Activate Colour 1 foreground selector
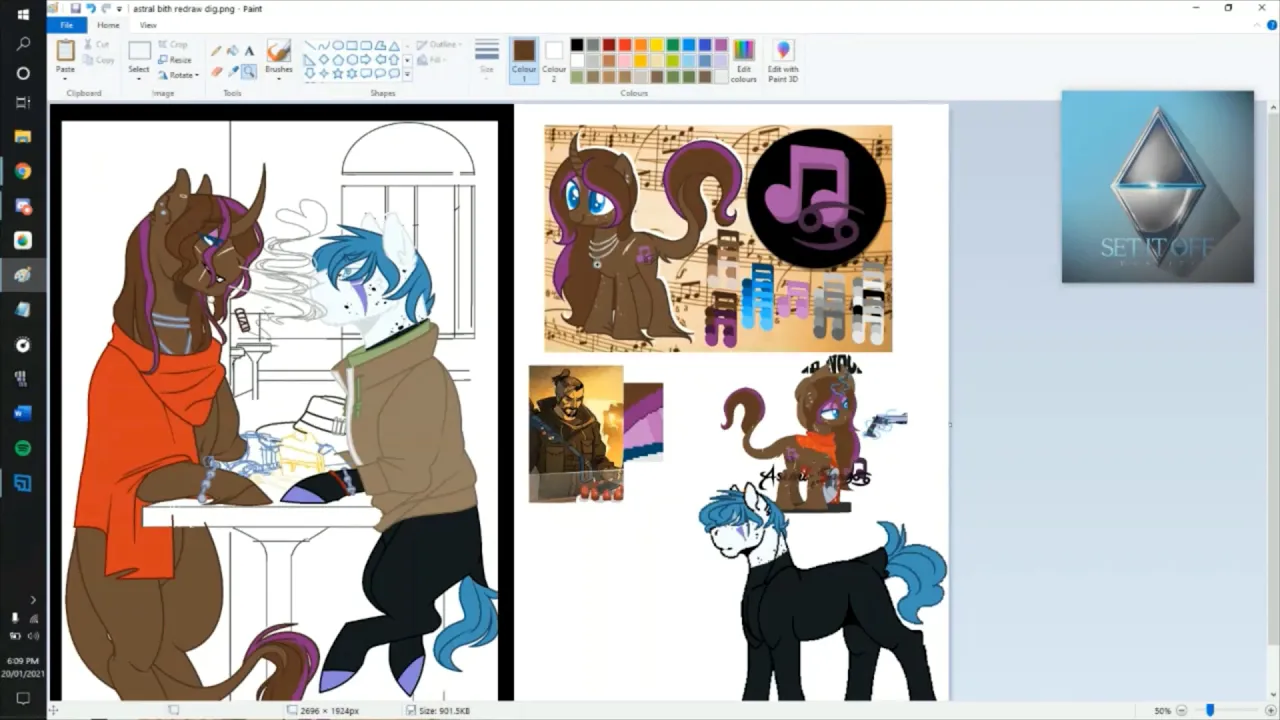Screen dimensions: 1280x720 (524, 61)
